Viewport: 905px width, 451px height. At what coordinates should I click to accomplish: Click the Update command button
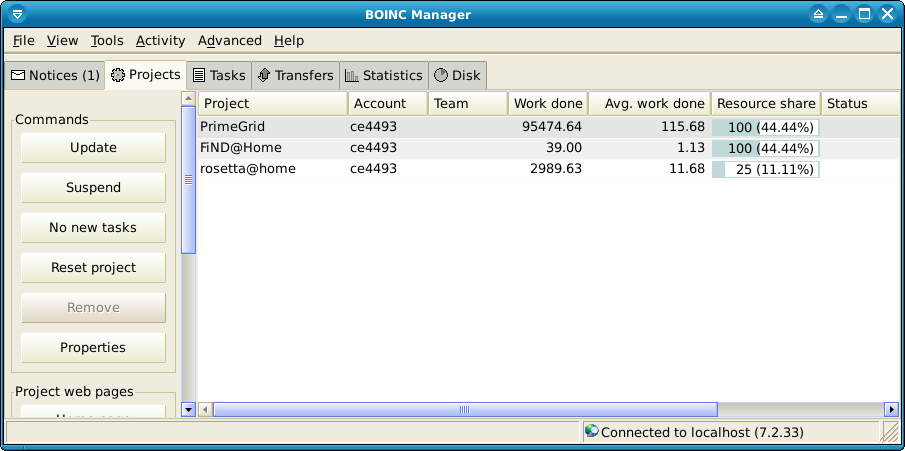click(94, 148)
